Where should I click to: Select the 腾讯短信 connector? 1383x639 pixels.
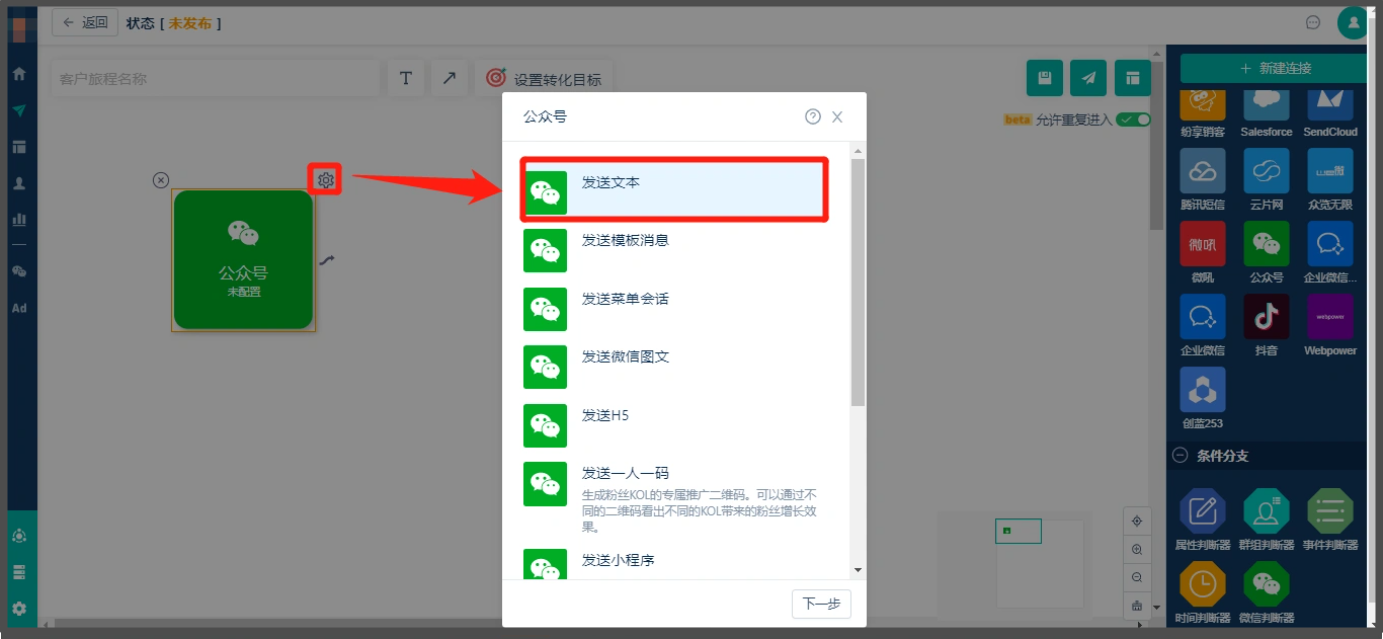click(1202, 180)
